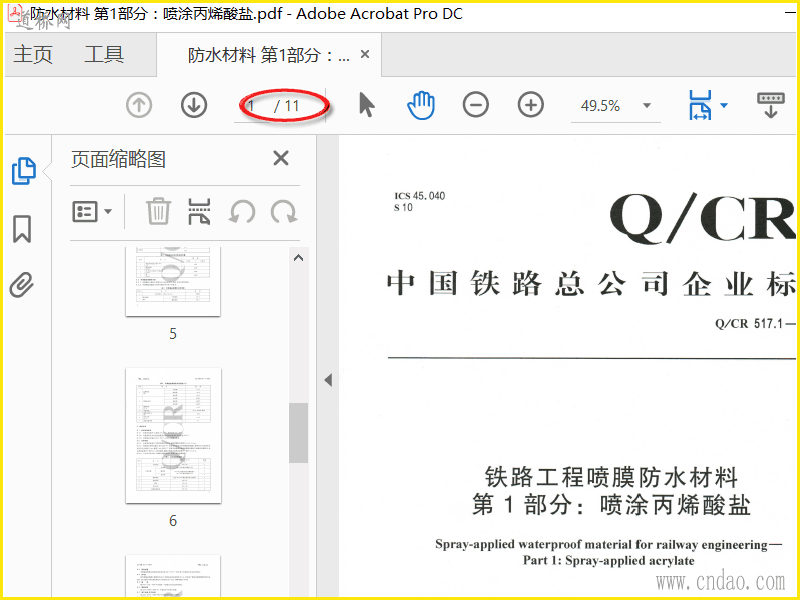The height and width of the screenshot is (600, 800).
Task: Click the current page number field
Action: click(253, 106)
